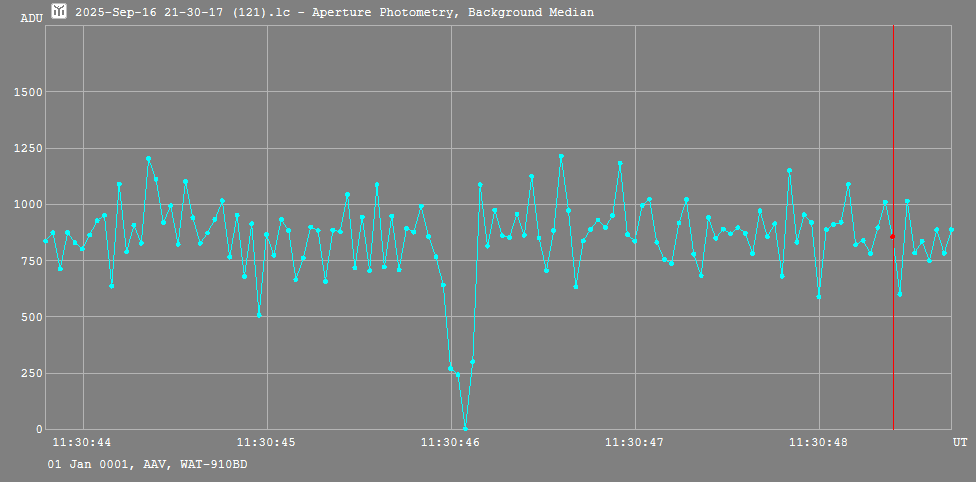Image resolution: width=976 pixels, height=482 pixels.
Task: Click the first data point of the curve
Action: 45,241
